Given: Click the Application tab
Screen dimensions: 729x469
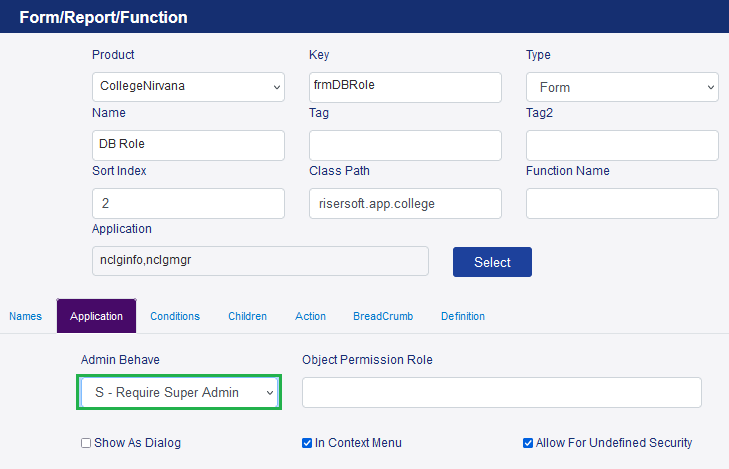Looking at the screenshot, I should 96,316.
